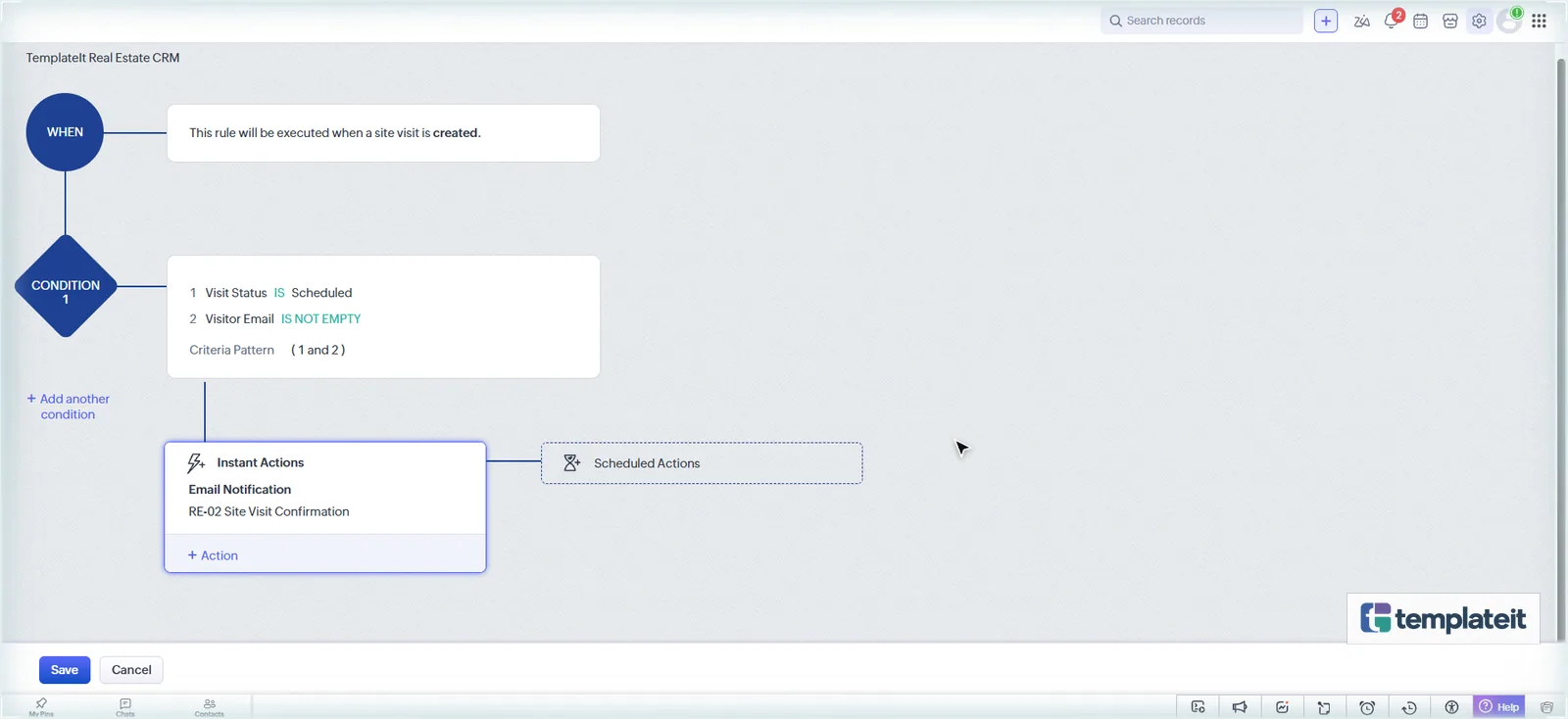Click the recent items history icon
The height and width of the screenshot is (719, 1568).
pos(1409,707)
